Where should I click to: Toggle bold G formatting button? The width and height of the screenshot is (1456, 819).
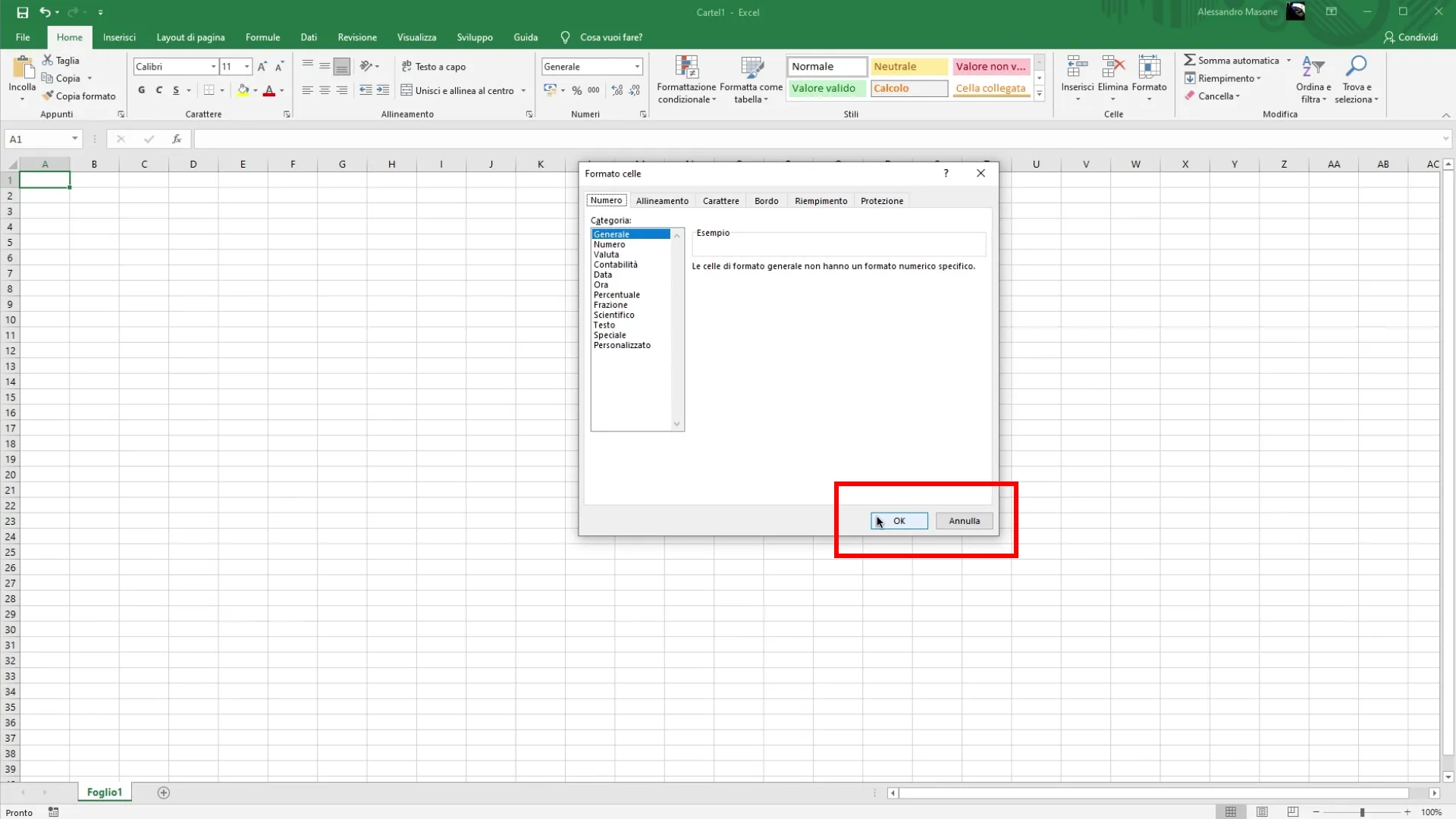(141, 90)
